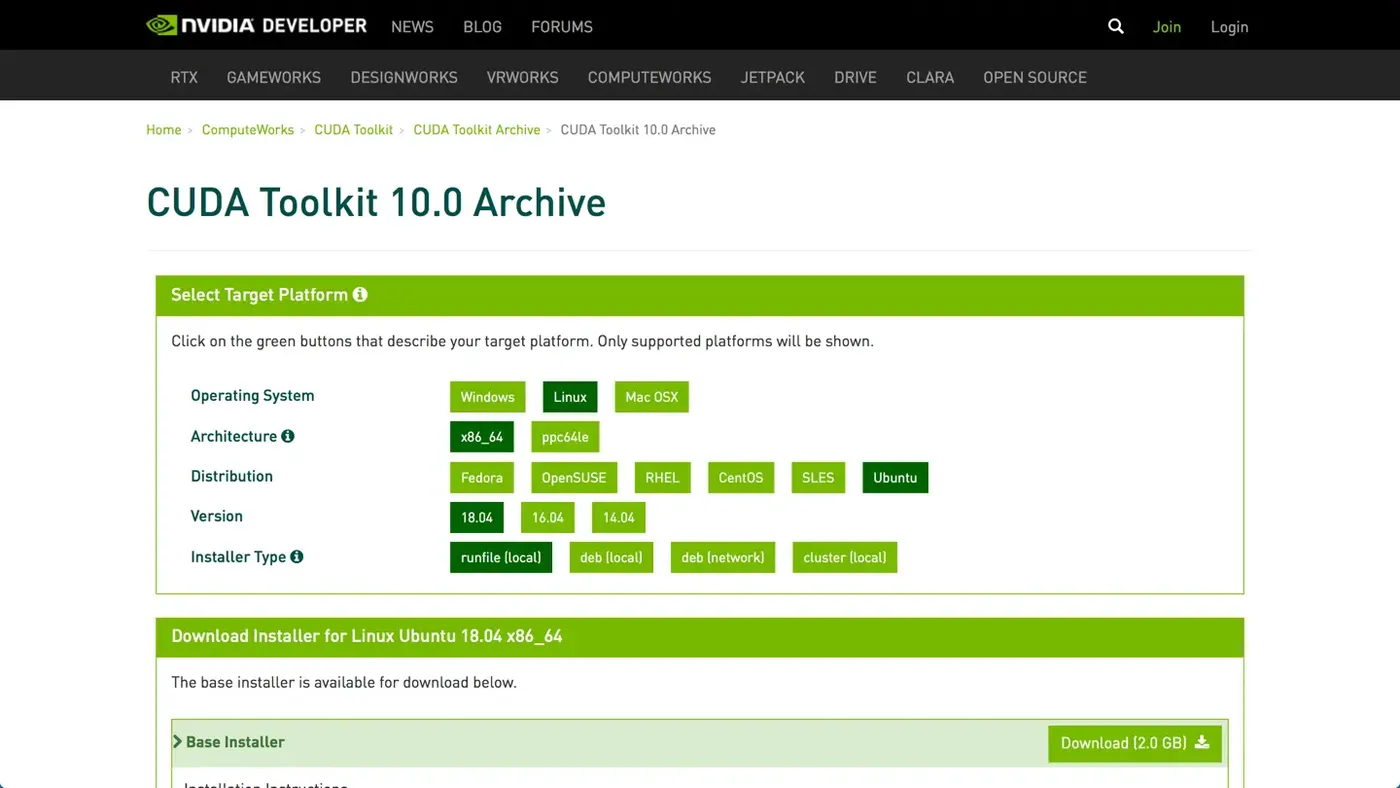Choose version 14.04
The width and height of the screenshot is (1400, 788).
click(x=619, y=517)
